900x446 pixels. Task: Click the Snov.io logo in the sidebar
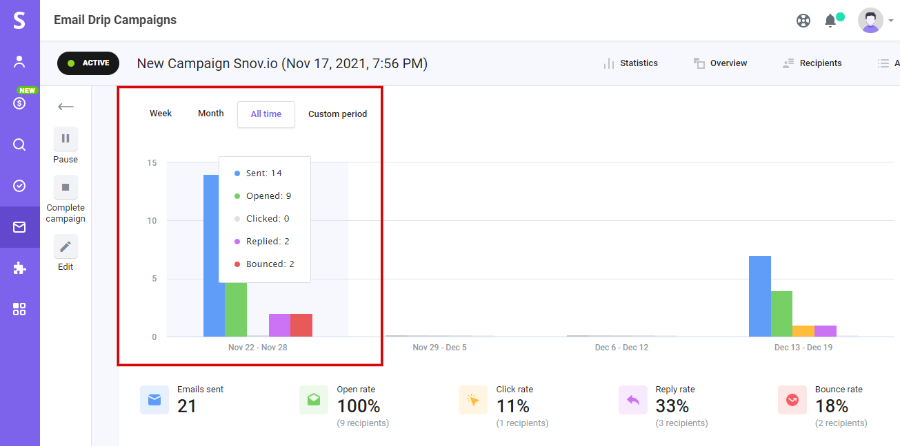click(x=19, y=19)
